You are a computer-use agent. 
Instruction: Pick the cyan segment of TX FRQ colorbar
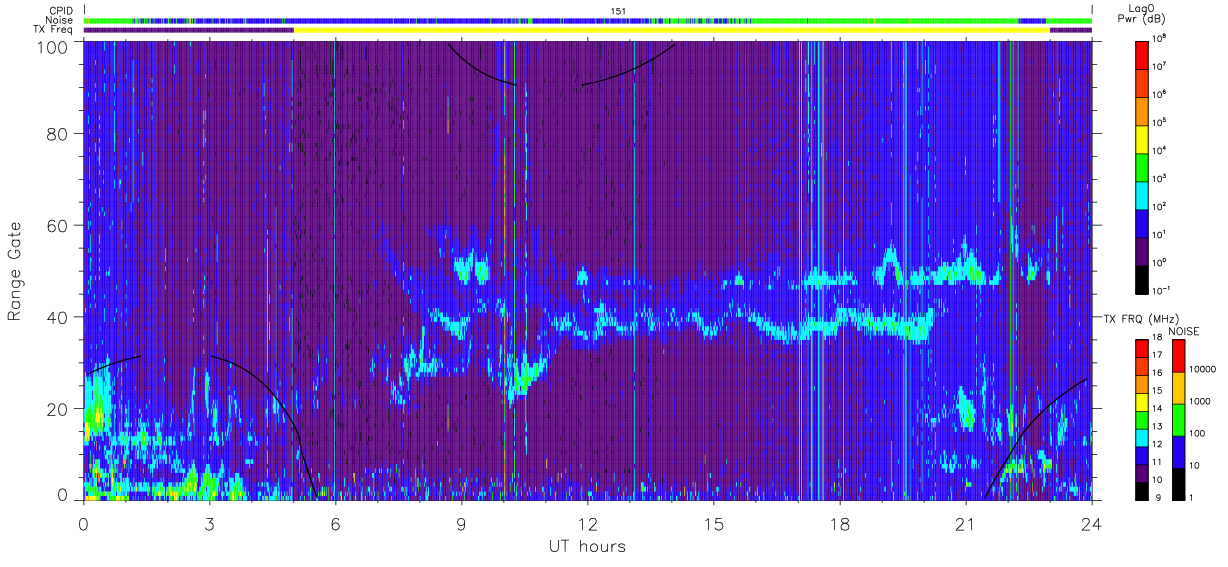click(x=1142, y=438)
